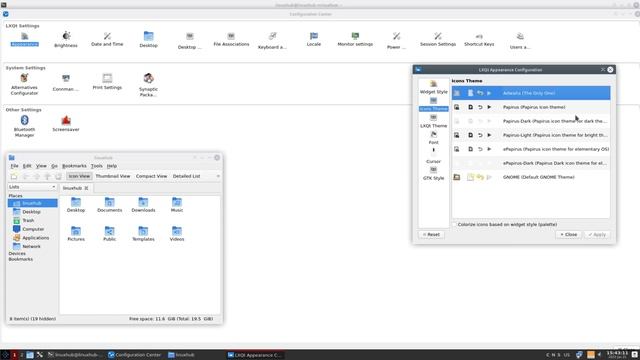Open the Tools menu

(x=96, y=166)
